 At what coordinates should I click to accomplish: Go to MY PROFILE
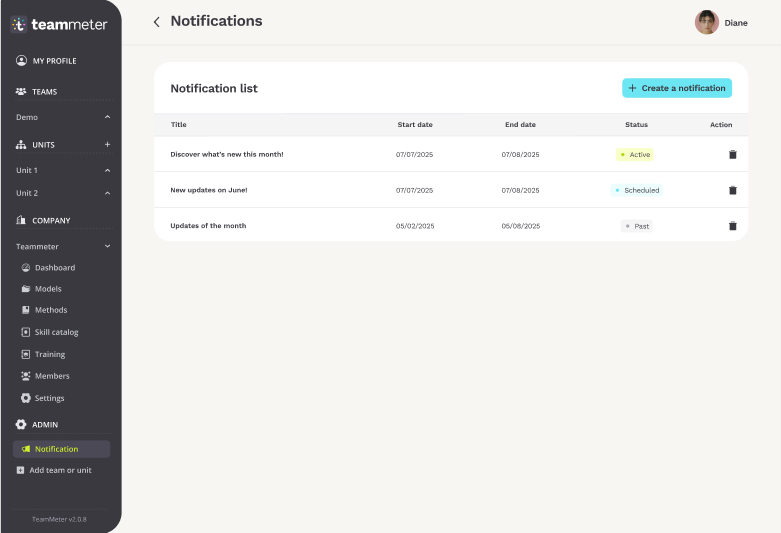[54, 61]
